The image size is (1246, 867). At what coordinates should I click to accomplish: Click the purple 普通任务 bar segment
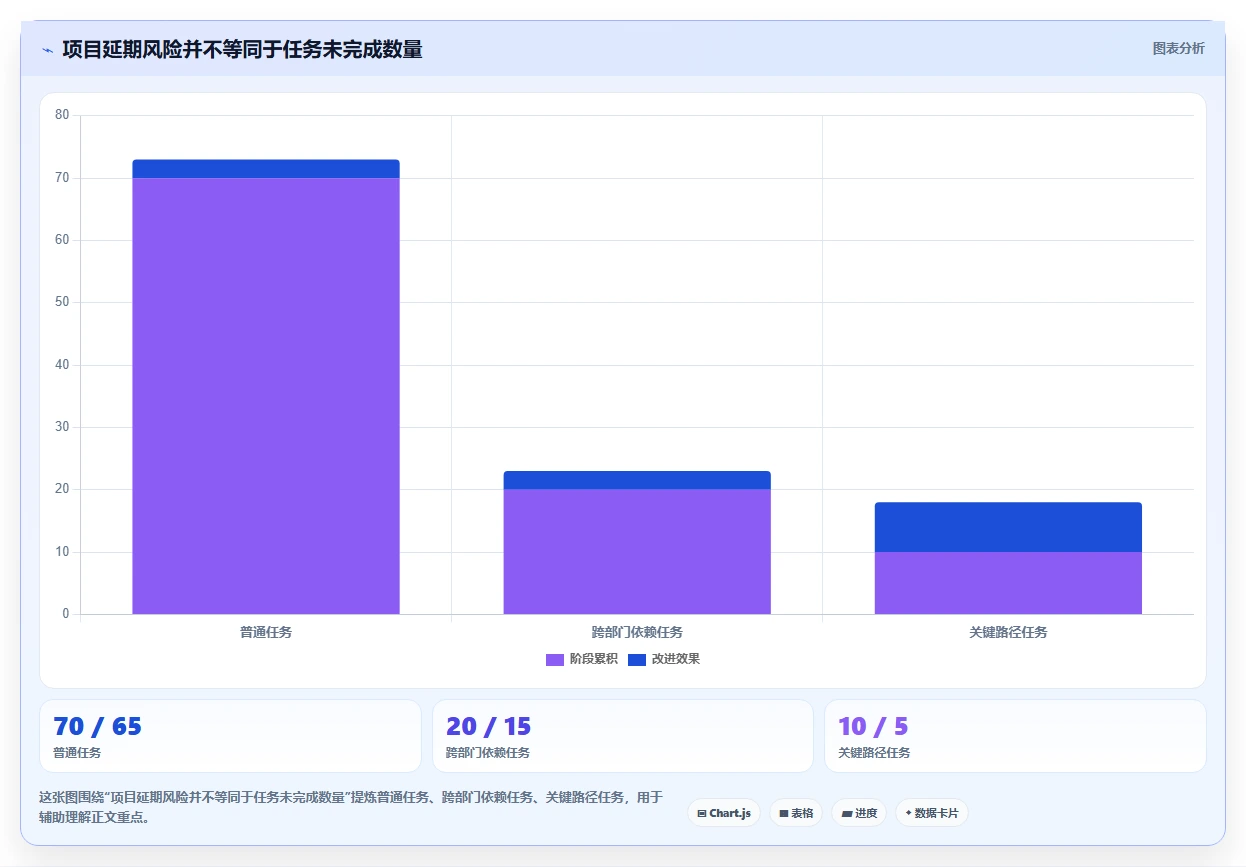266,396
